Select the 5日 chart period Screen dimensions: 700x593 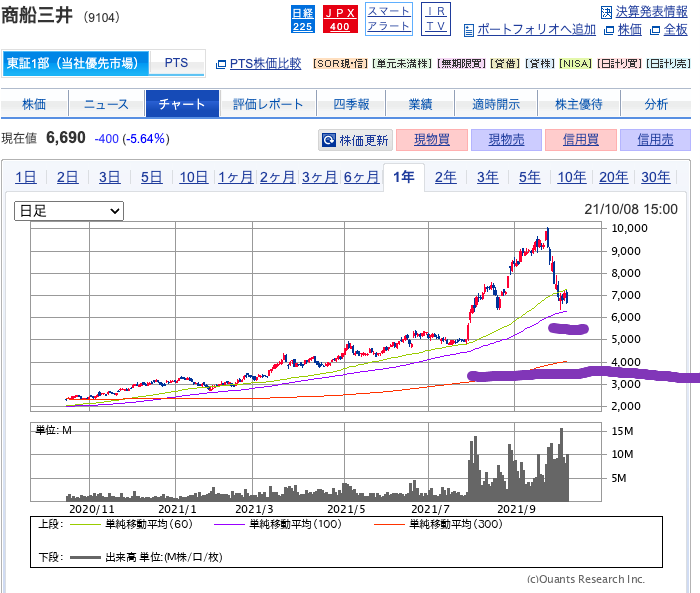pyautogui.click(x=151, y=177)
